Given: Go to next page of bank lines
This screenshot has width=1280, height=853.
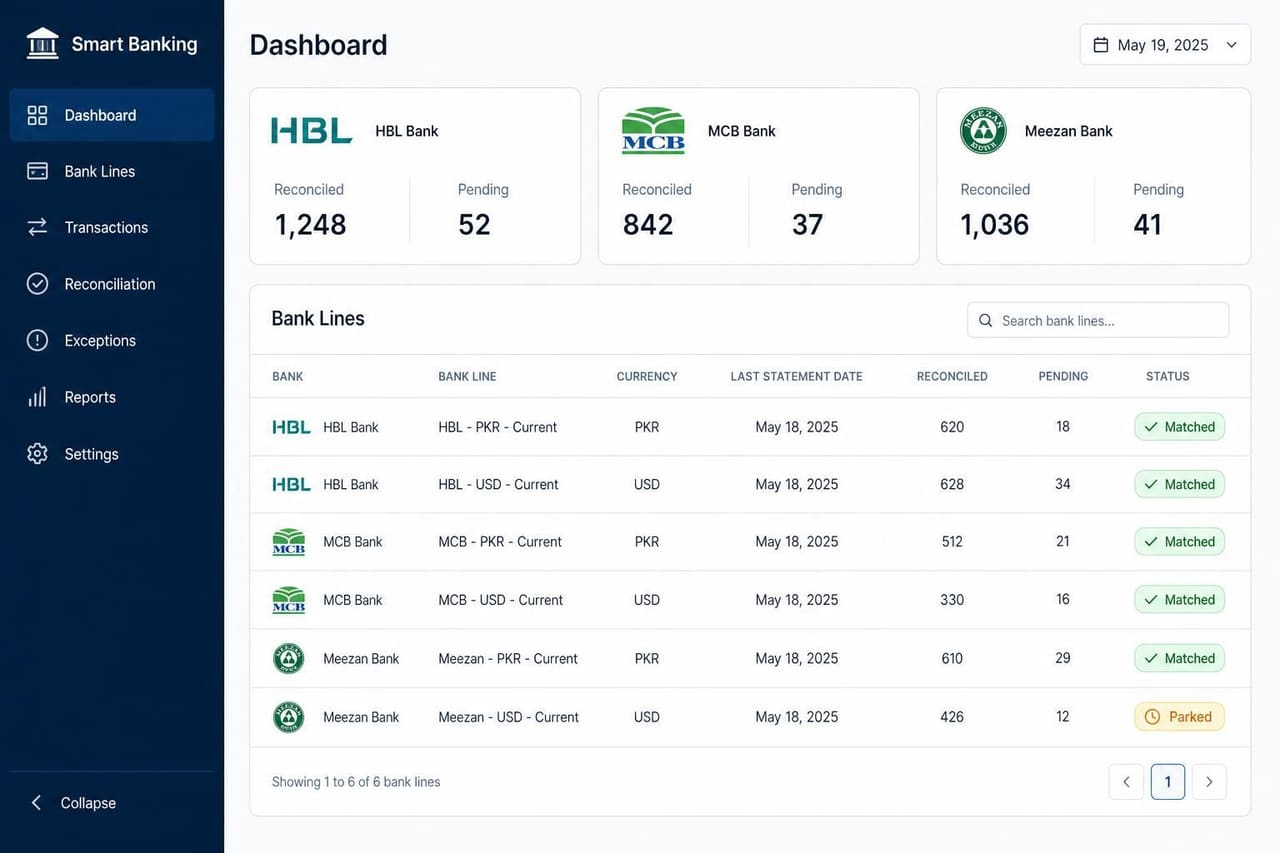Looking at the screenshot, I should tap(1209, 782).
